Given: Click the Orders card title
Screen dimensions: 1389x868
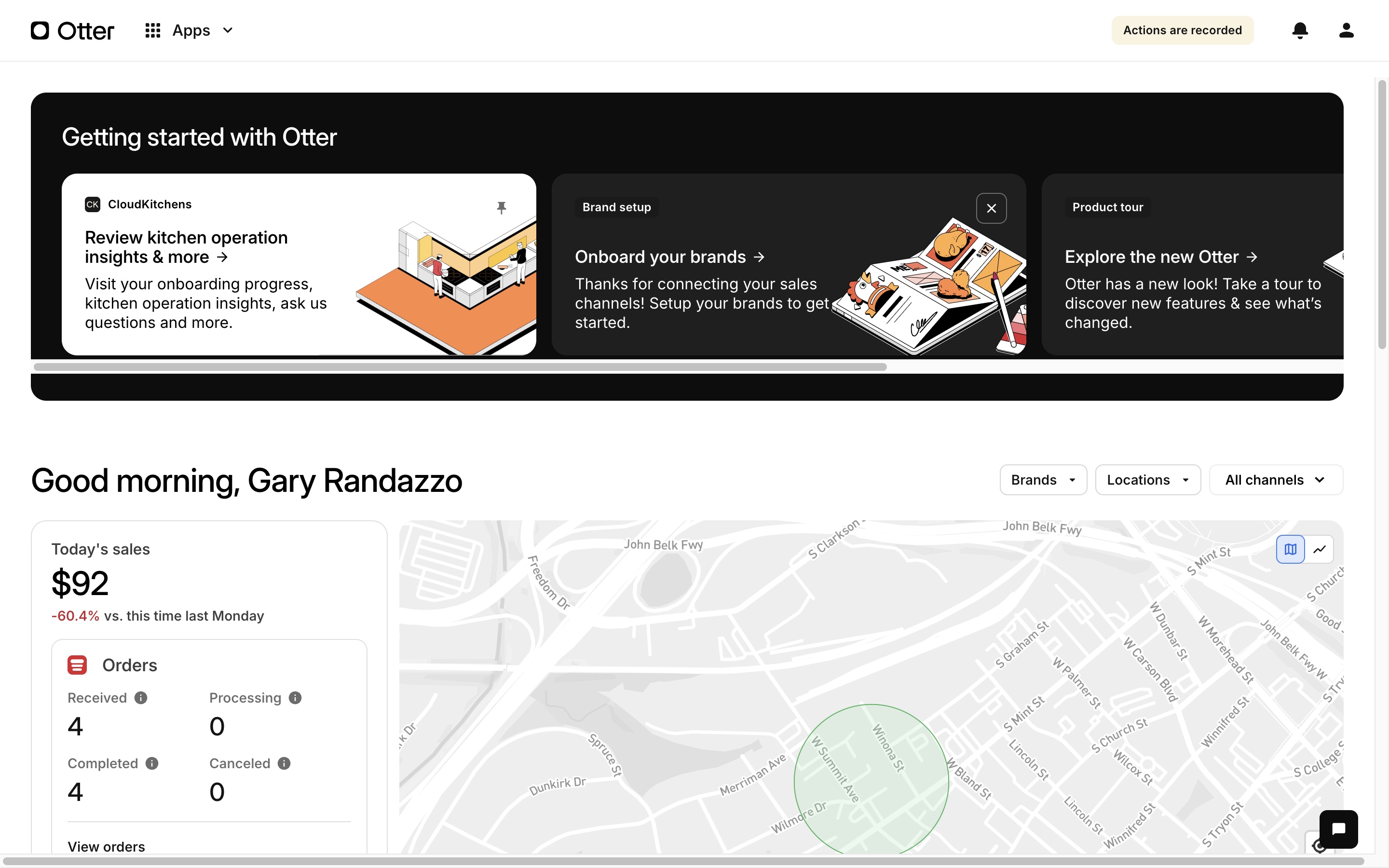Looking at the screenshot, I should 130,665.
